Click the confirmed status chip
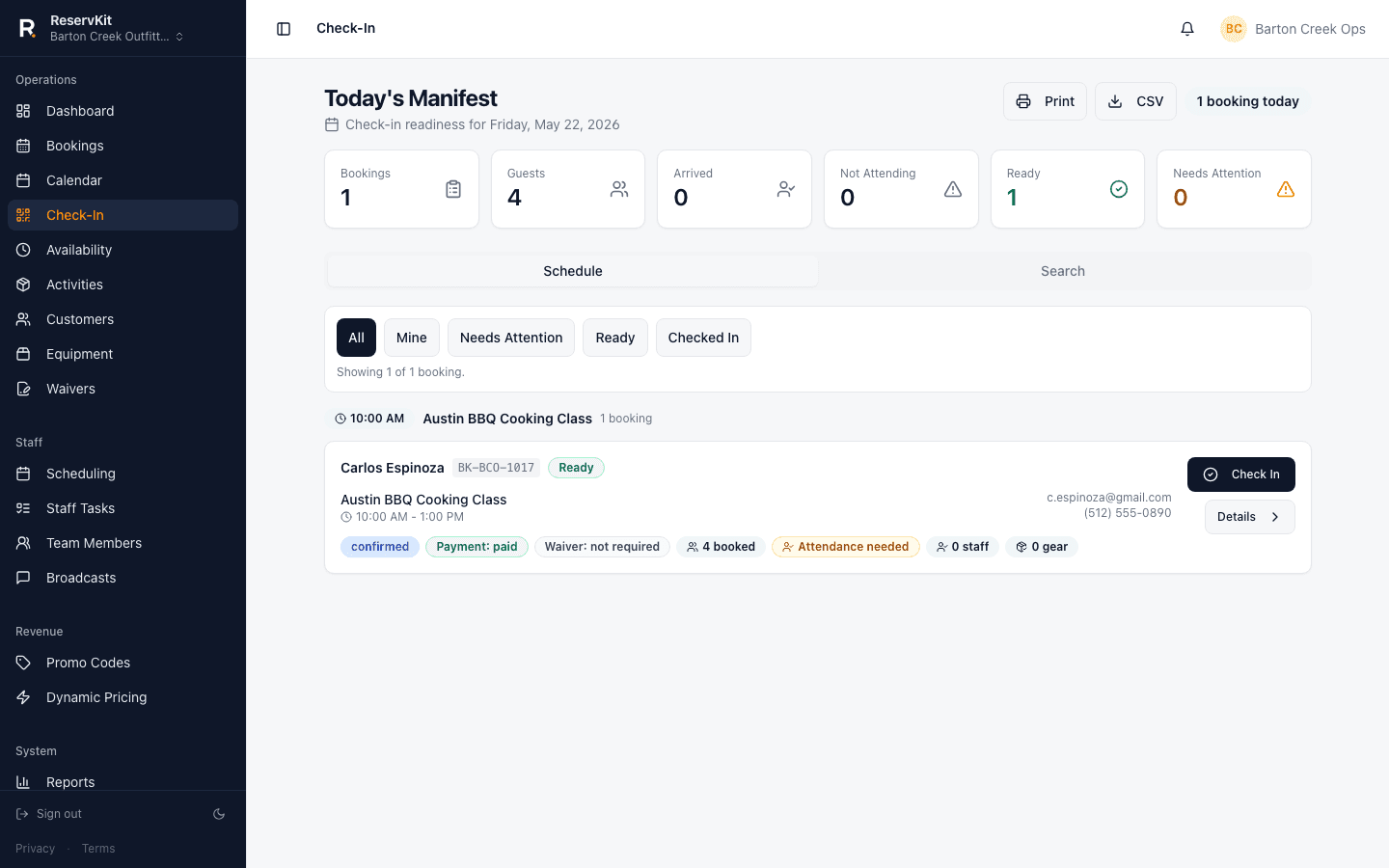The width and height of the screenshot is (1389, 868). 380,547
